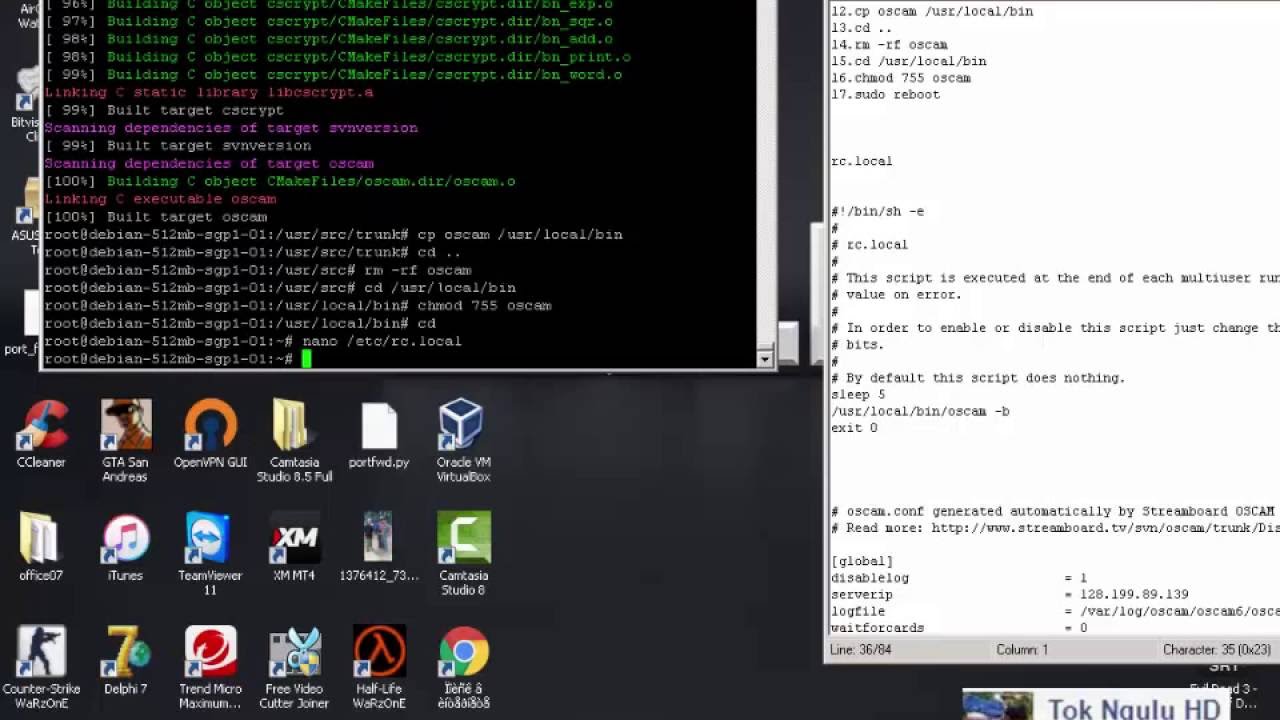Click 'rc.local' heading line in editor

pyautogui.click(x=862, y=161)
